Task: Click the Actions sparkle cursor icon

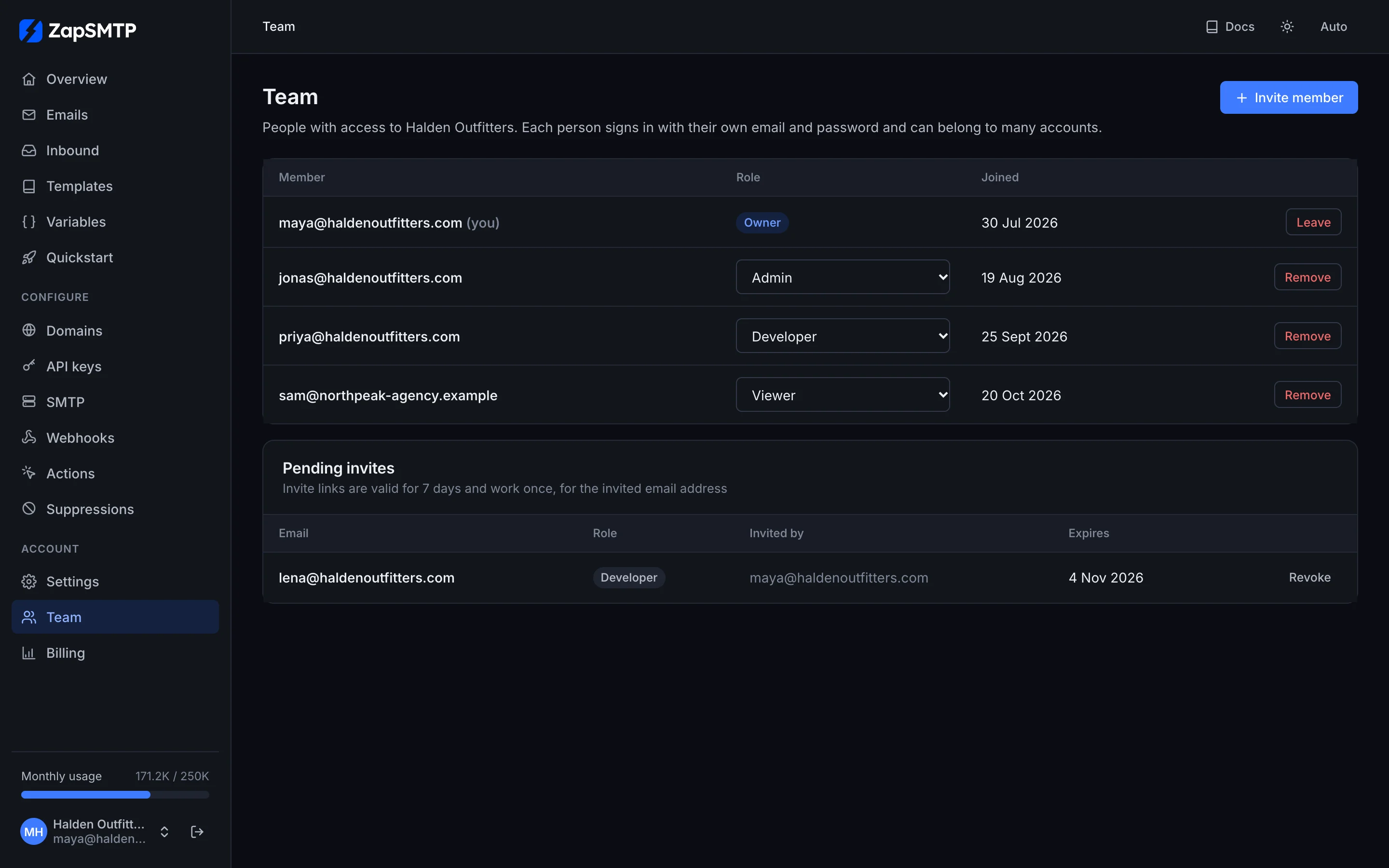Action: pos(29,473)
